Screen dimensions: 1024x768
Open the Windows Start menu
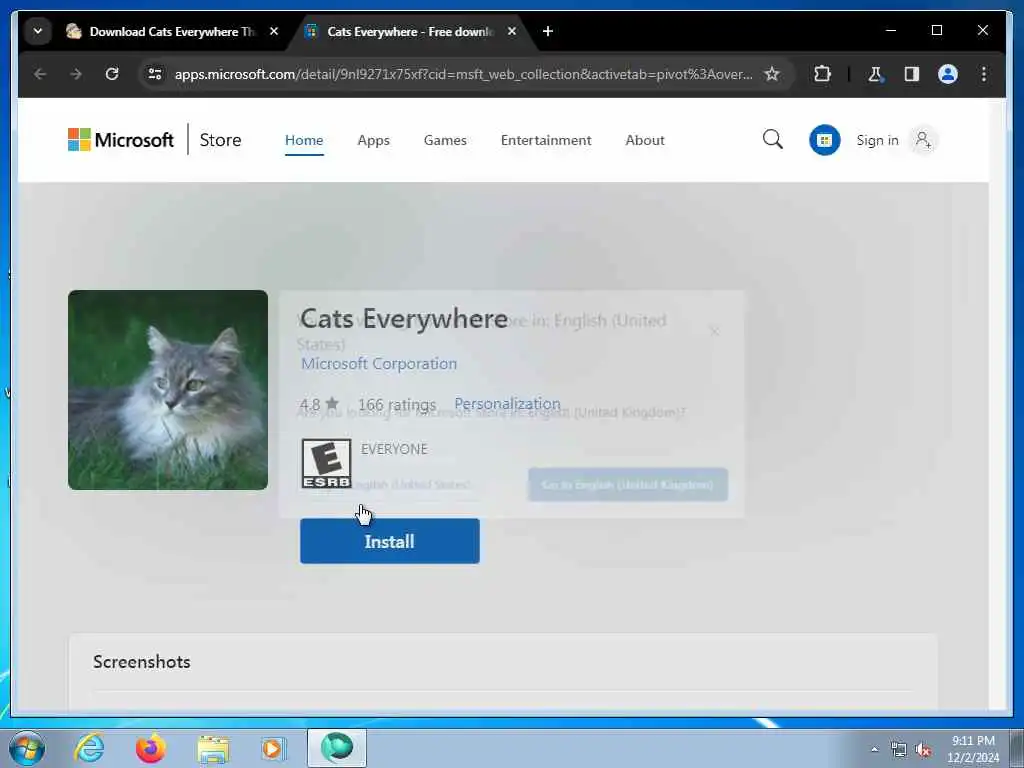coord(27,748)
